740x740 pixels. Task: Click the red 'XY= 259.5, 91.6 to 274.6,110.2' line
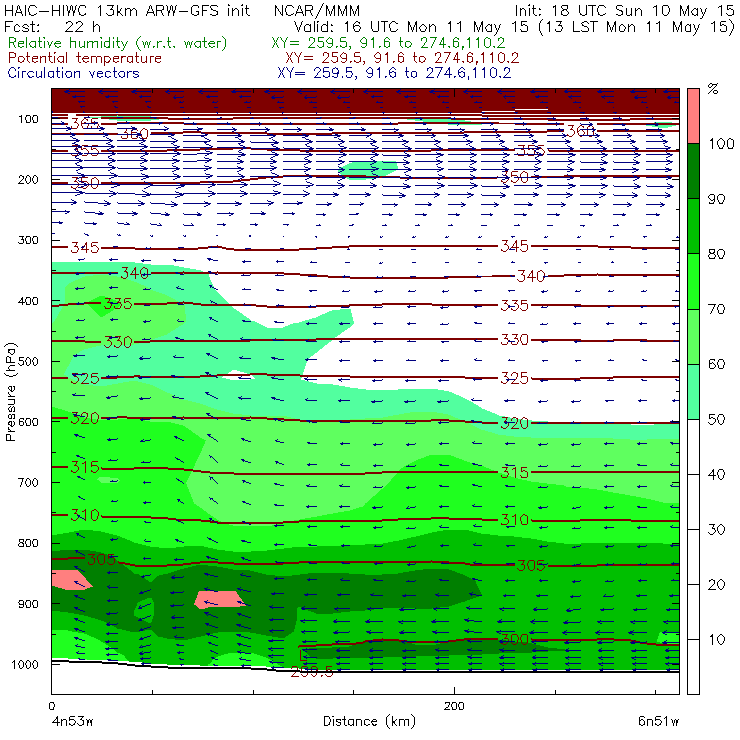(x=402, y=58)
